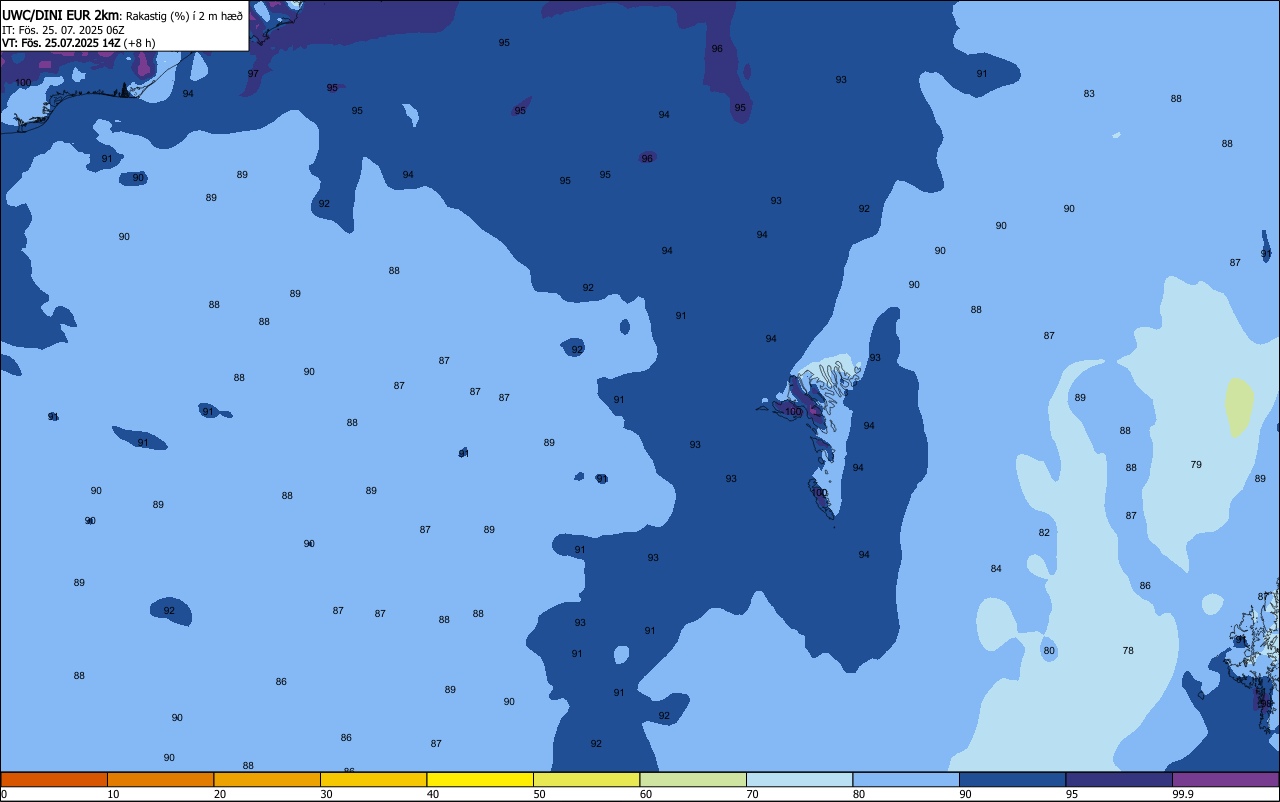Click the 60–70 light green legend swatch

(693, 779)
